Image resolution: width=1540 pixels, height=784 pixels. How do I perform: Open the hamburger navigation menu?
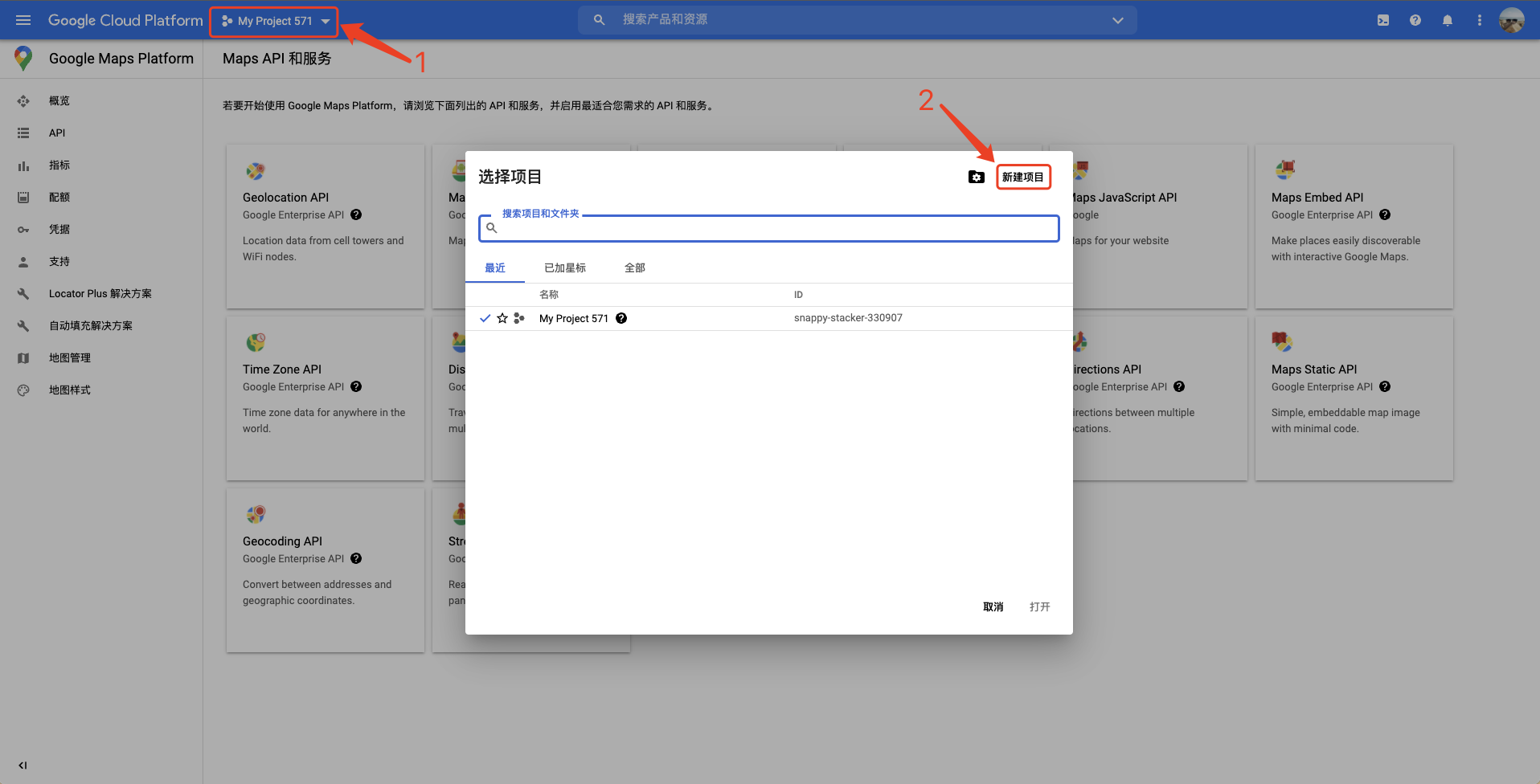(x=23, y=20)
